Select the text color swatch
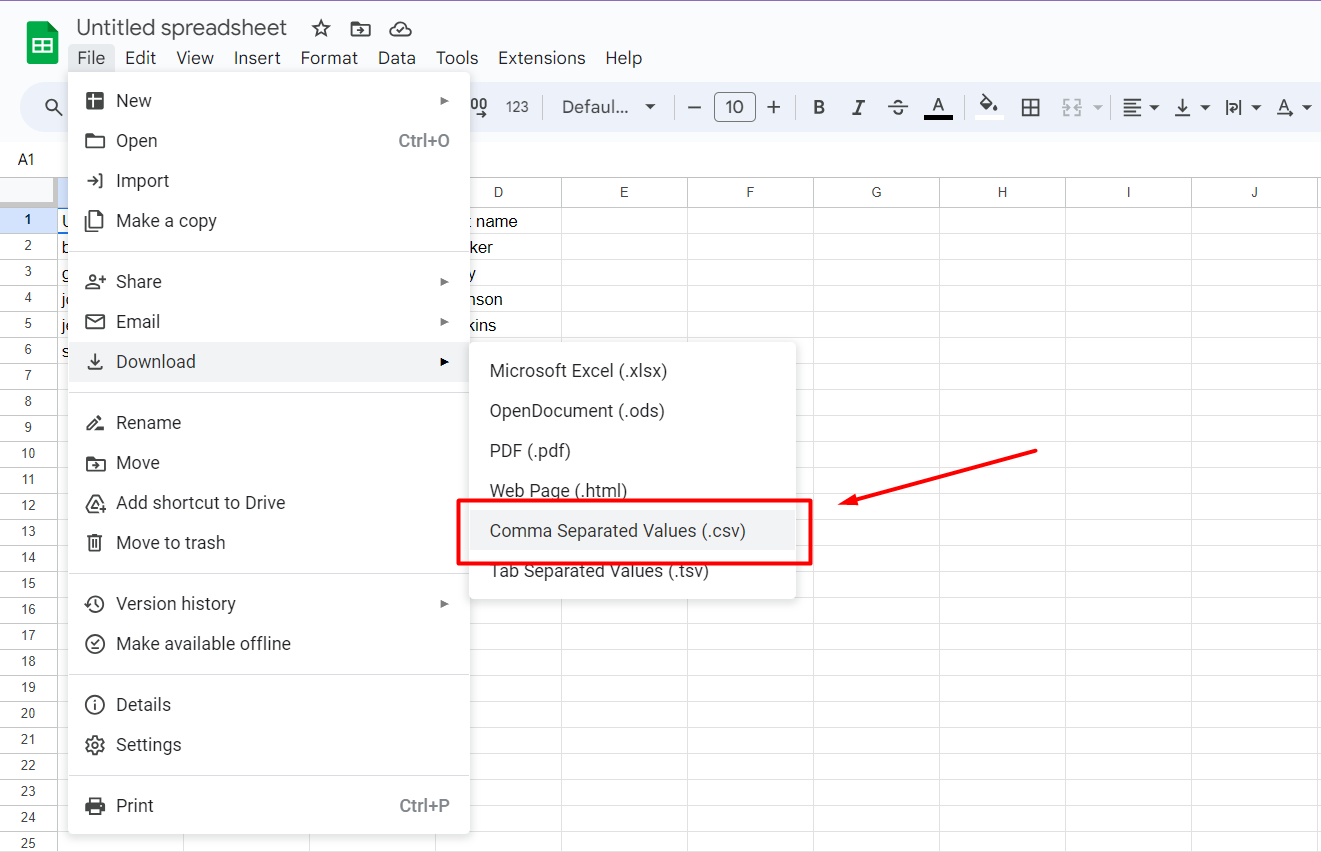The width and height of the screenshot is (1321, 852). [938, 107]
